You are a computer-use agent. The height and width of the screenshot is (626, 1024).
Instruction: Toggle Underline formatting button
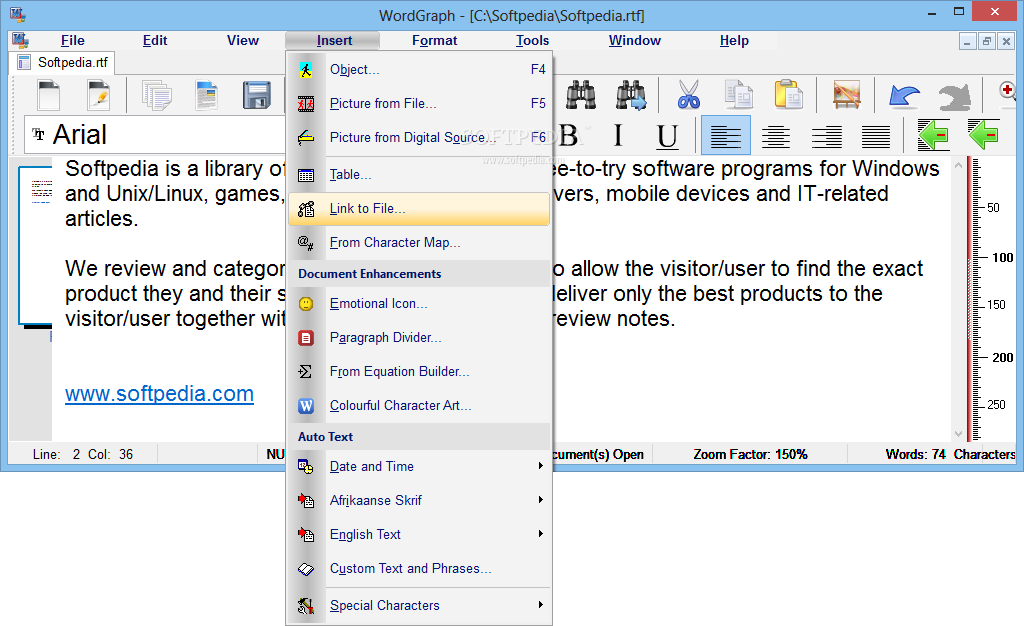tap(667, 136)
